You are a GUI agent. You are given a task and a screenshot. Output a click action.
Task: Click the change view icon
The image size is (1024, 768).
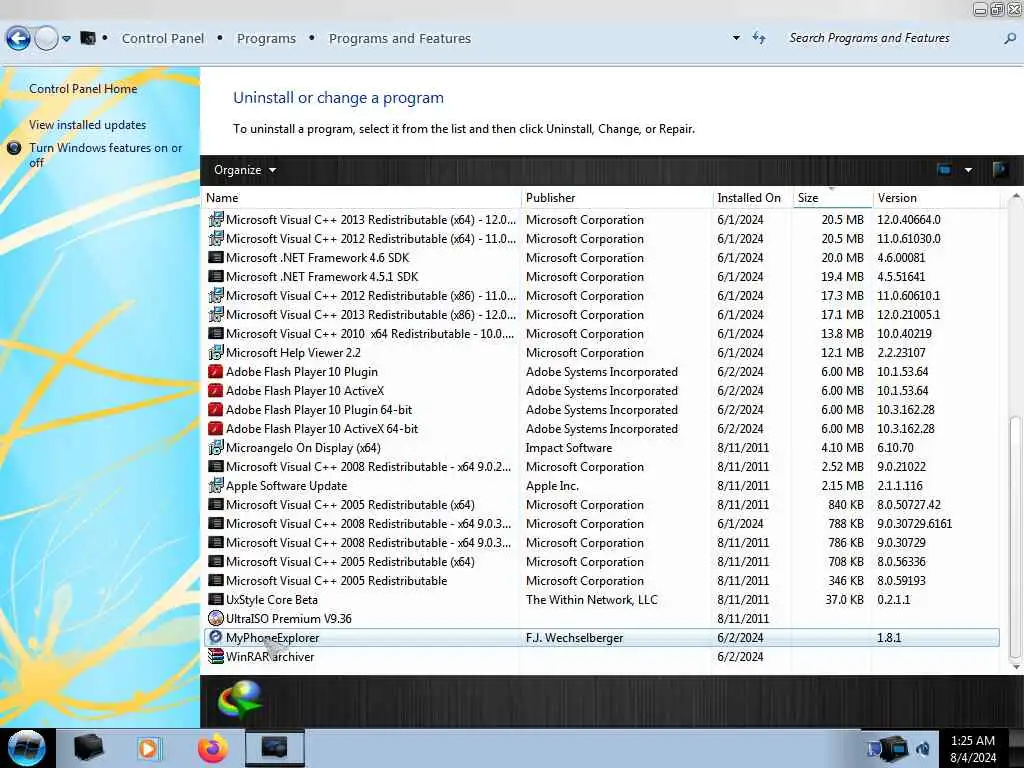click(x=944, y=170)
